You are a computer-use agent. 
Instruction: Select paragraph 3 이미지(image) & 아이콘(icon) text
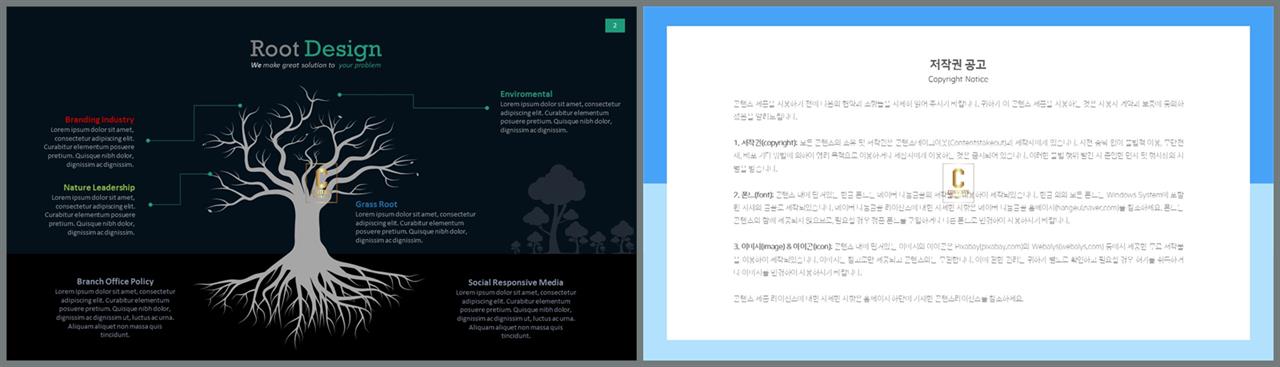tap(958, 259)
